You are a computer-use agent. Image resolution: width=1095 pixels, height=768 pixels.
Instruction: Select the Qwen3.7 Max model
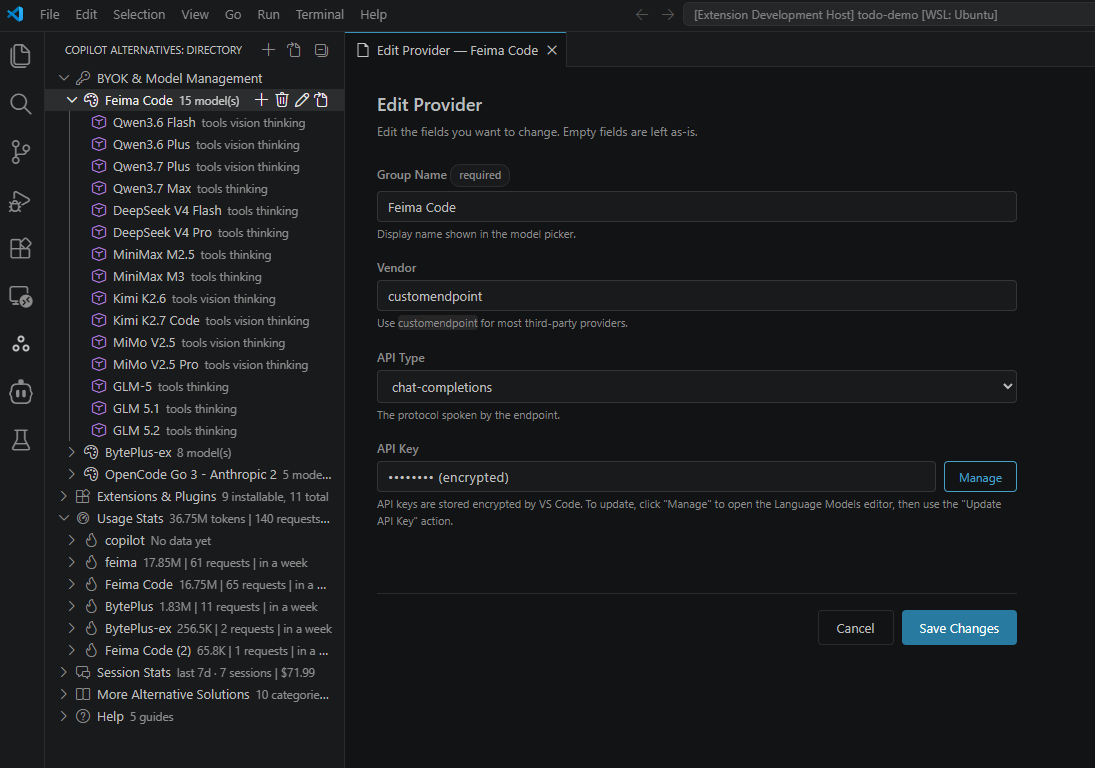tap(194, 189)
